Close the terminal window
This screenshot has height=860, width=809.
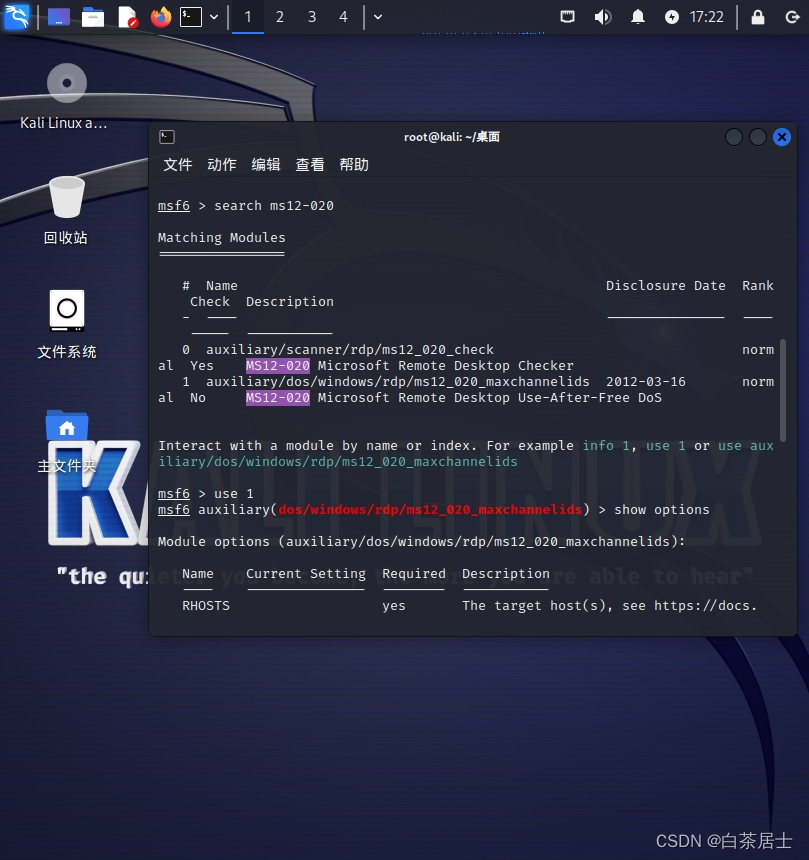point(782,137)
